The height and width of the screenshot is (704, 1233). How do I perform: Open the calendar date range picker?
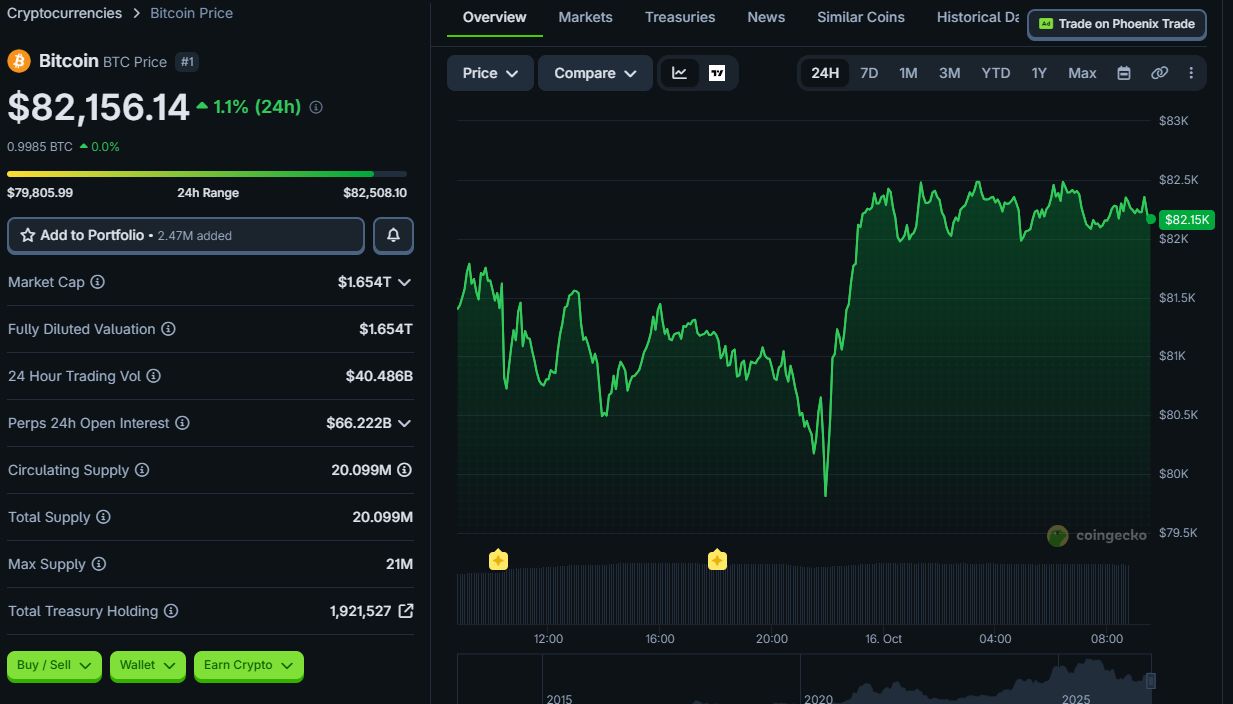pyautogui.click(x=1123, y=73)
